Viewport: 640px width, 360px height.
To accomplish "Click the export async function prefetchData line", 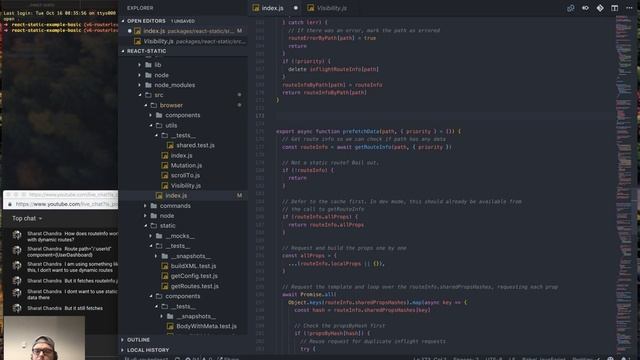I will [368, 131].
